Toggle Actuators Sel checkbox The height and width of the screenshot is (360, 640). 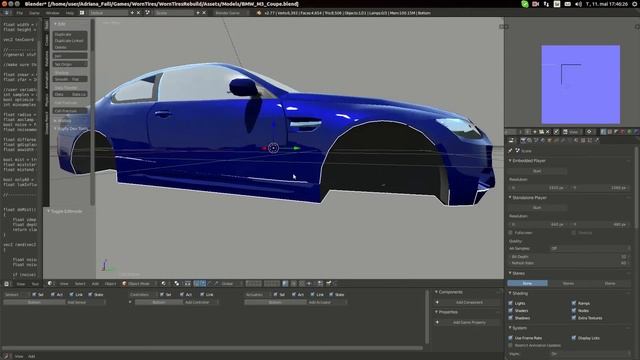pyautogui.click(x=276, y=294)
